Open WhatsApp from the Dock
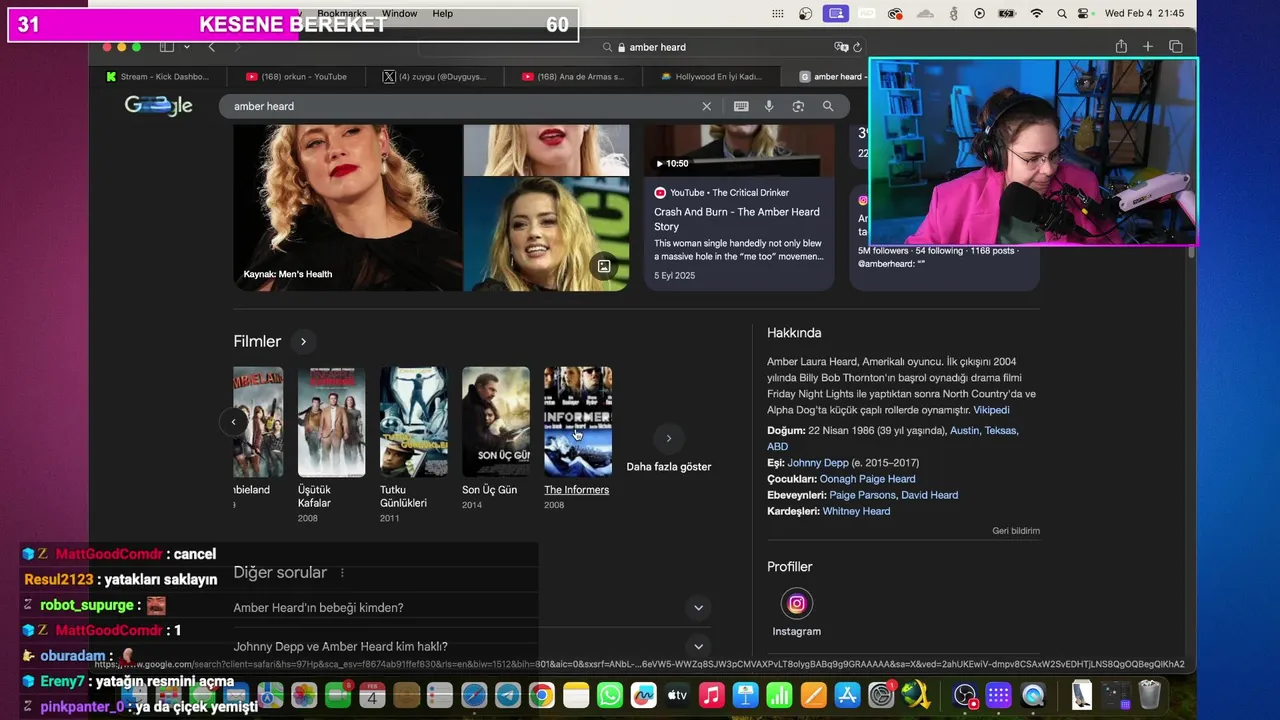The width and height of the screenshot is (1280, 720). 609,695
